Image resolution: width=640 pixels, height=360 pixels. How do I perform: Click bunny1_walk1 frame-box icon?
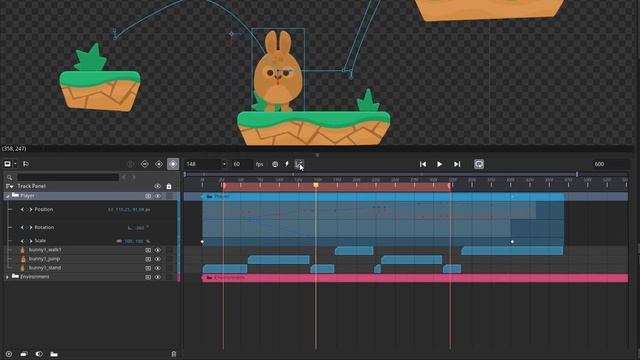pyautogui.click(x=148, y=250)
